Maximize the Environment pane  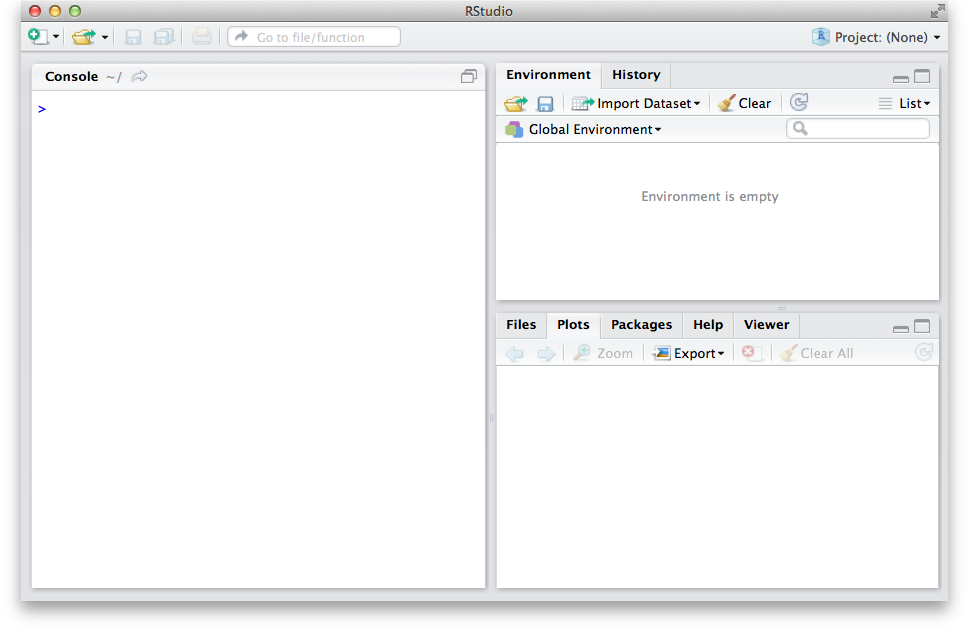922,76
